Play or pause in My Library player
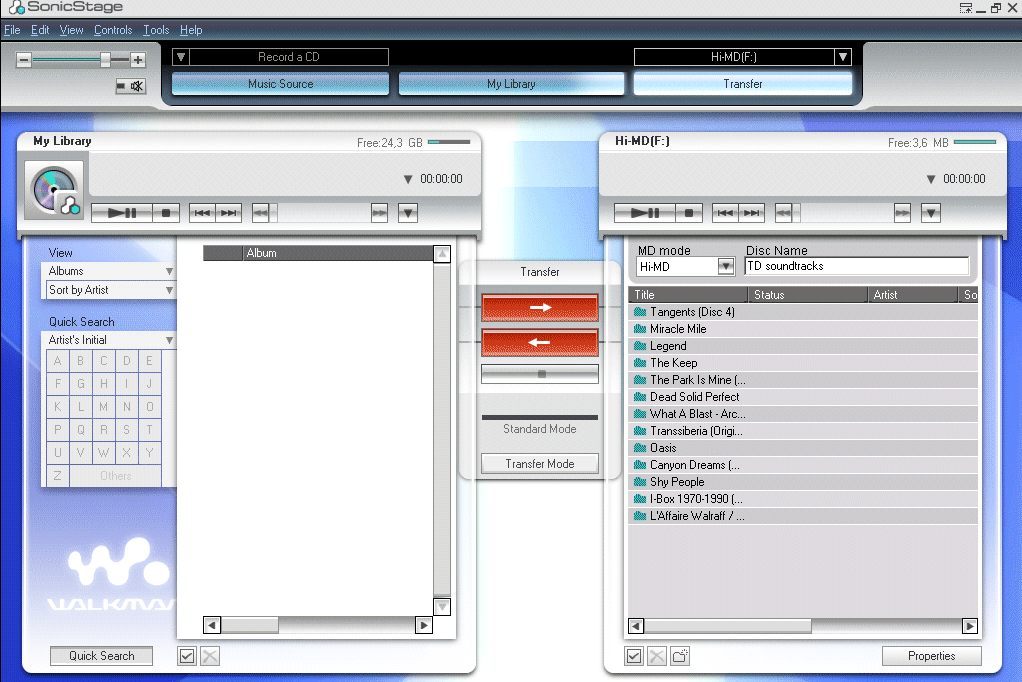 pyautogui.click(x=122, y=213)
